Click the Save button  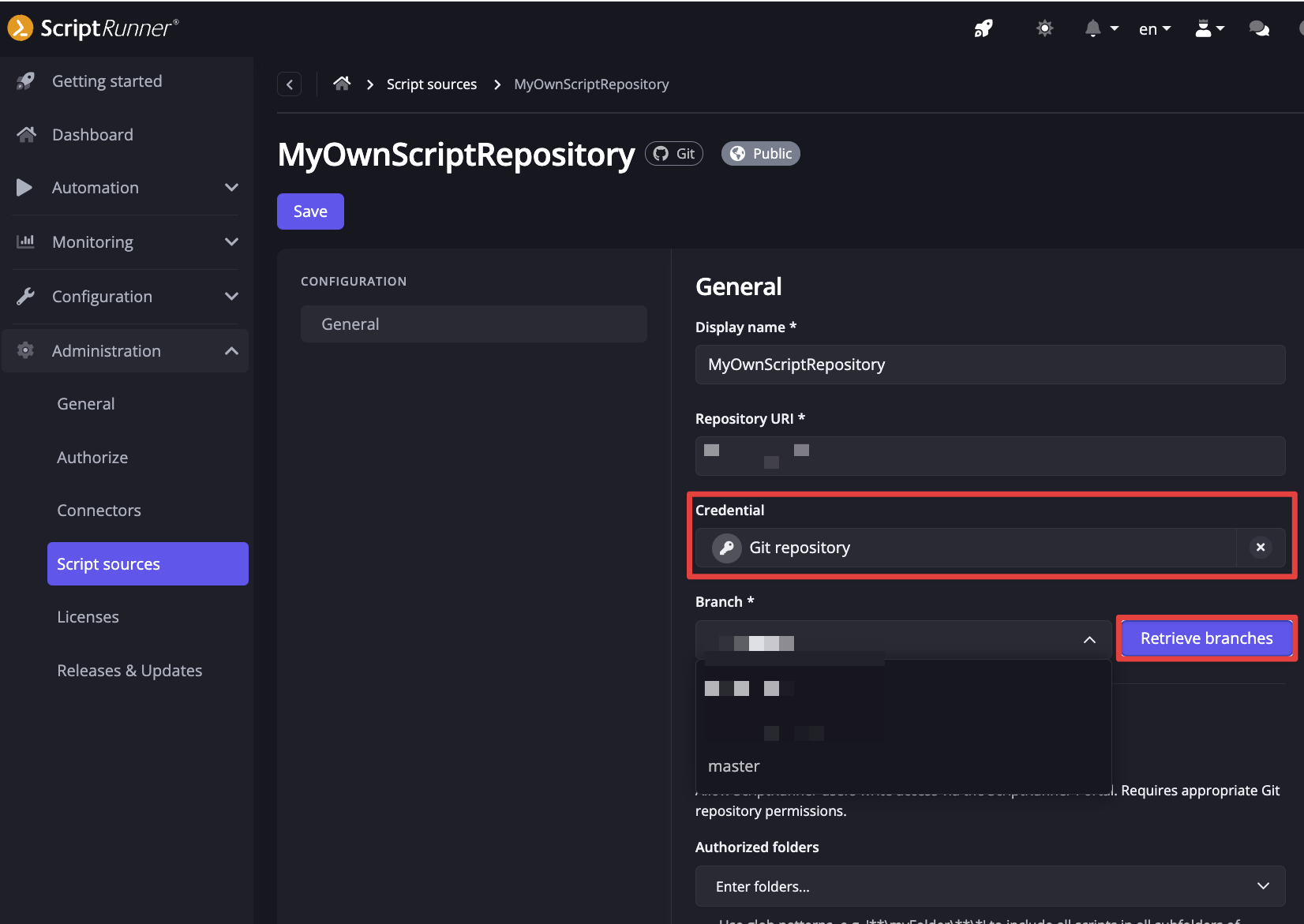pos(310,211)
